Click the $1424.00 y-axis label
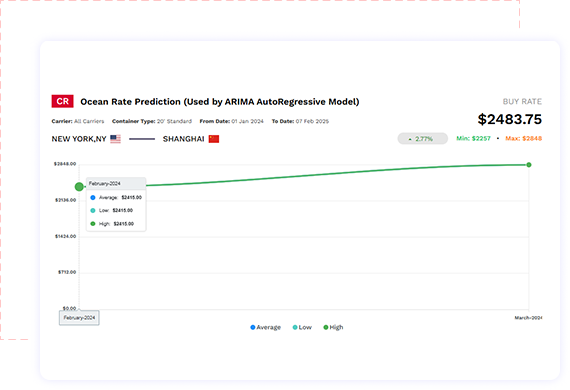 coord(65,237)
